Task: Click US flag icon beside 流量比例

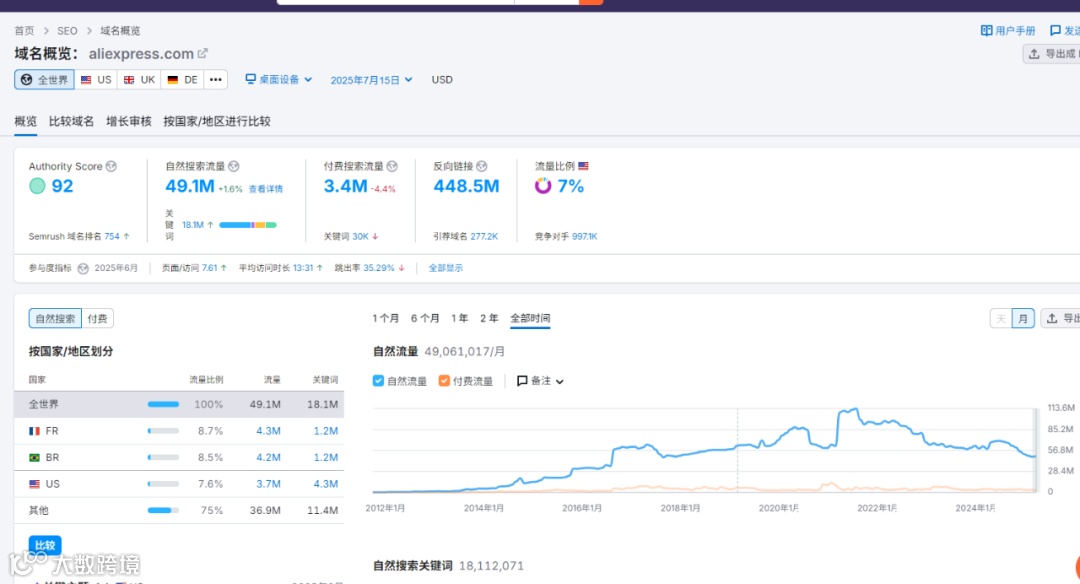Action: [583, 166]
